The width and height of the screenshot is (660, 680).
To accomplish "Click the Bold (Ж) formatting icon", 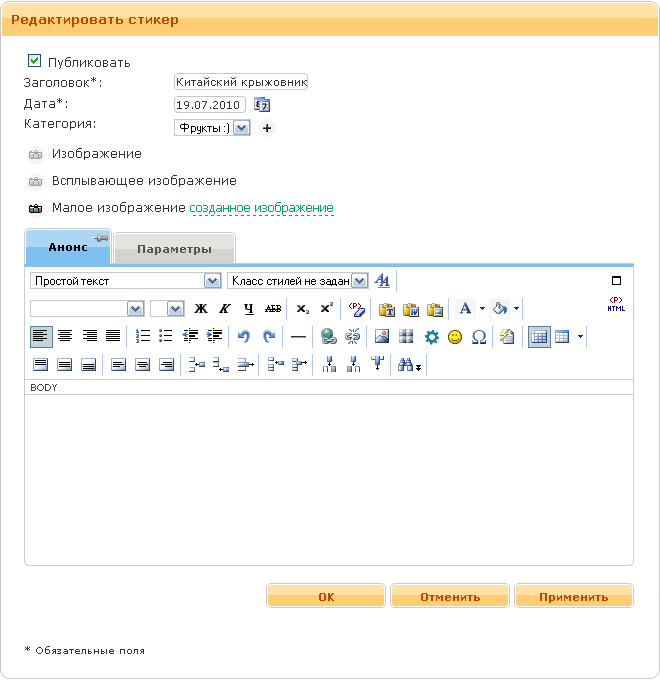I will [x=201, y=309].
